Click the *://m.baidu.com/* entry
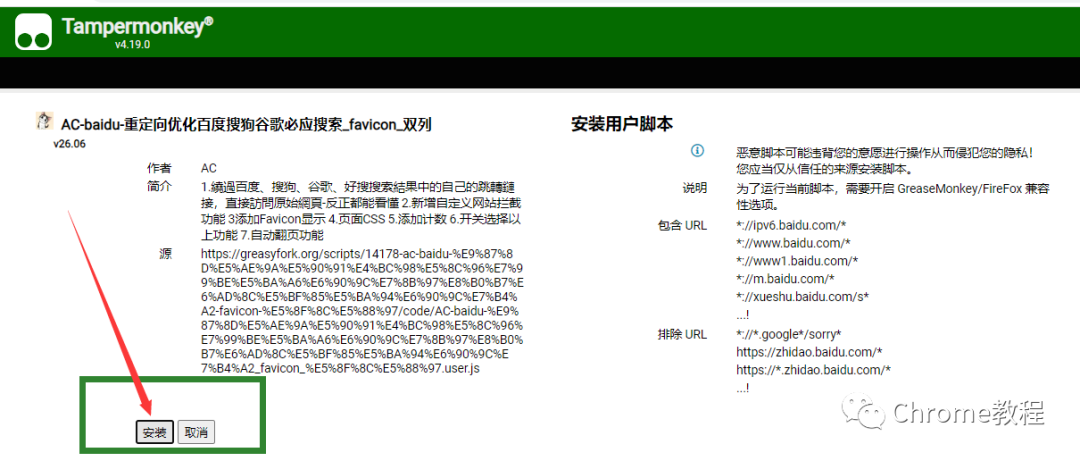This screenshot has width=1080, height=461. [785, 279]
